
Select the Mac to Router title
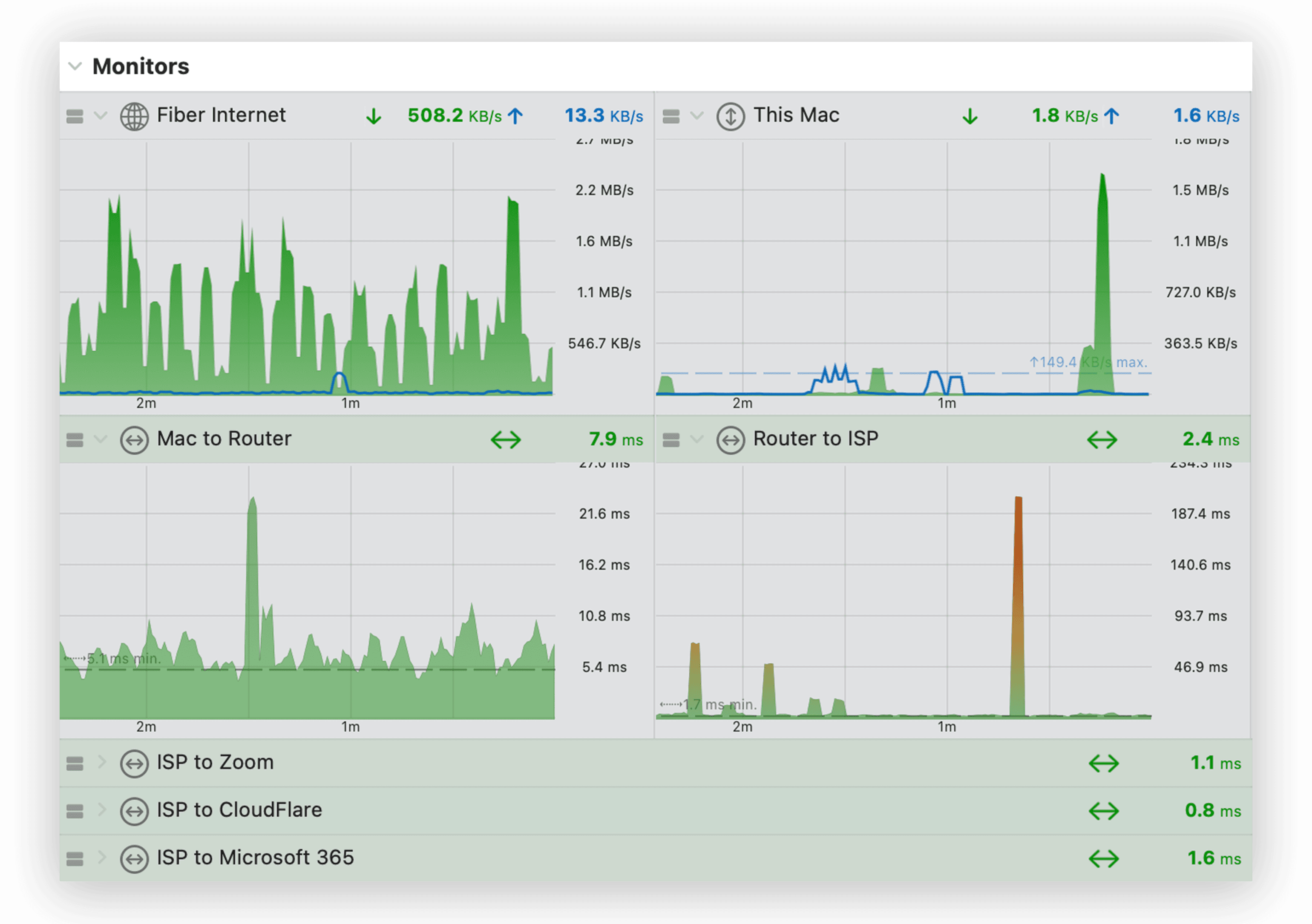tap(224, 439)
